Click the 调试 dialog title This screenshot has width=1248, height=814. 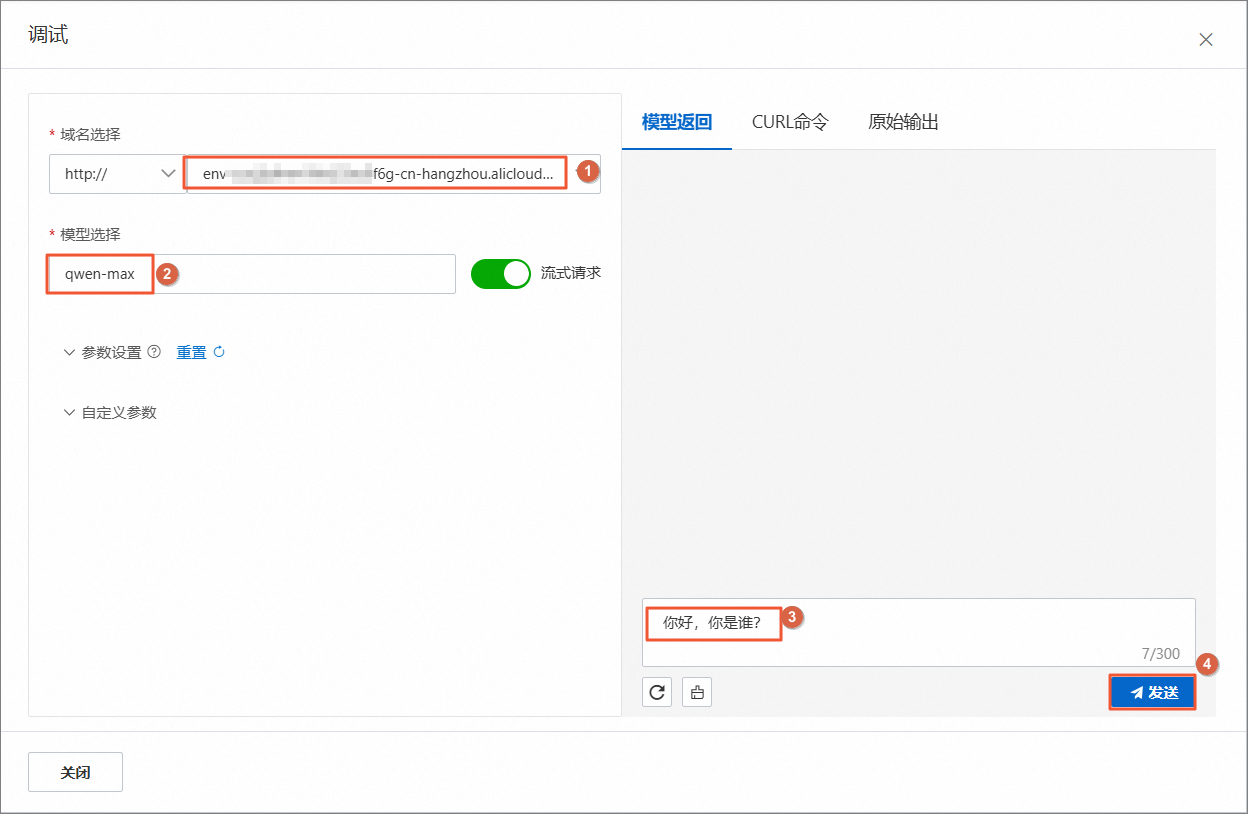pos(48,36)
